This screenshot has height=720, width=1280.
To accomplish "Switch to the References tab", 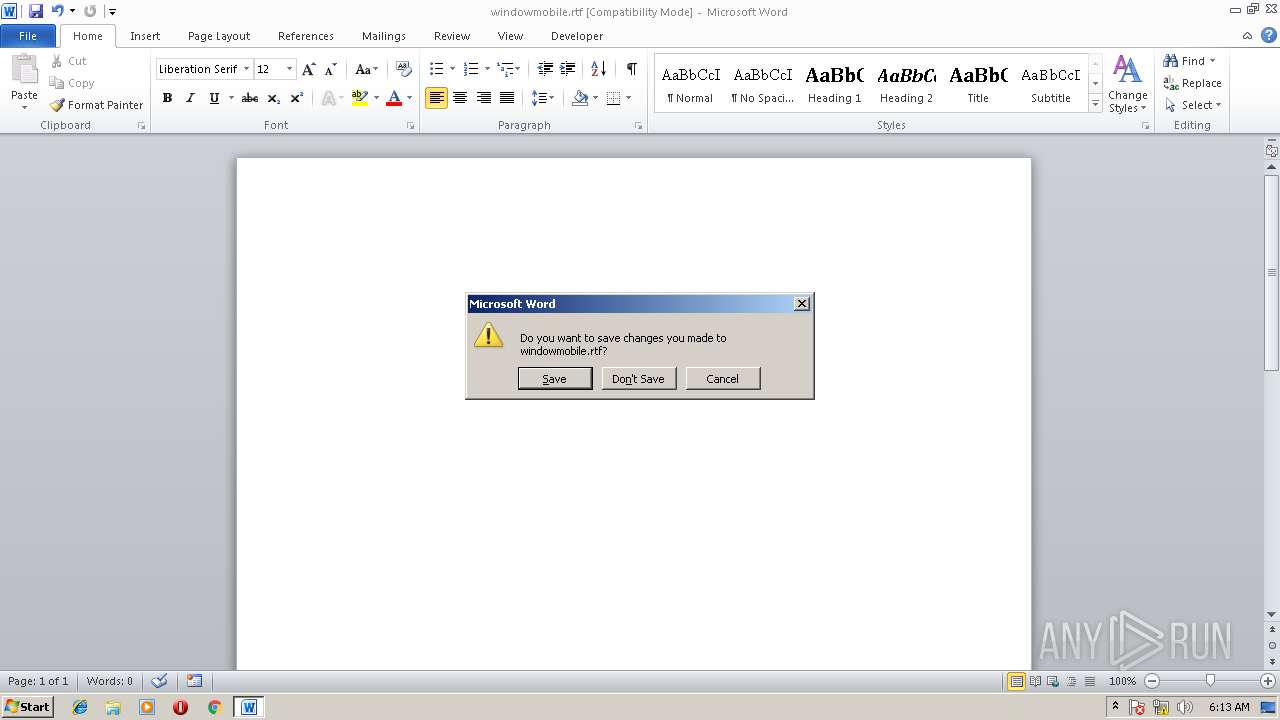I will tap(306, 36).
